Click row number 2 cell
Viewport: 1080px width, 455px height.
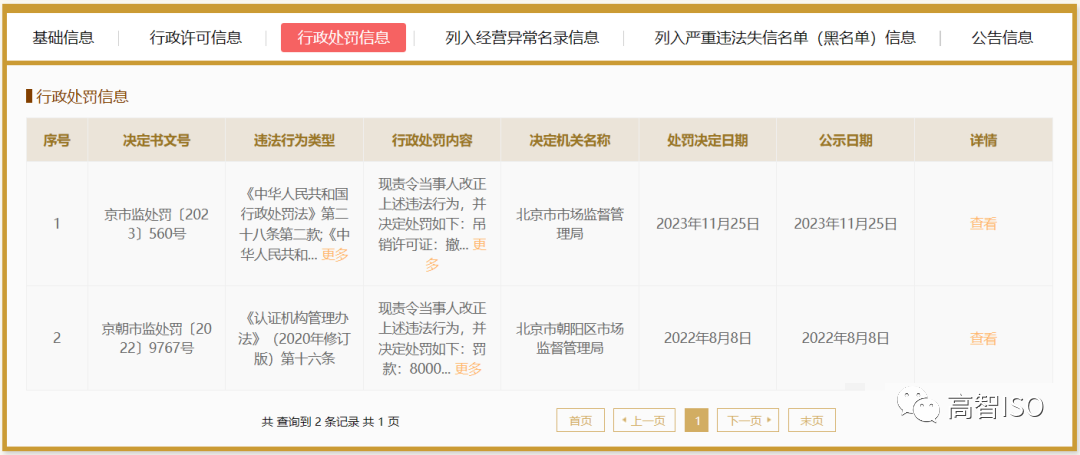[x=57, y=338]
